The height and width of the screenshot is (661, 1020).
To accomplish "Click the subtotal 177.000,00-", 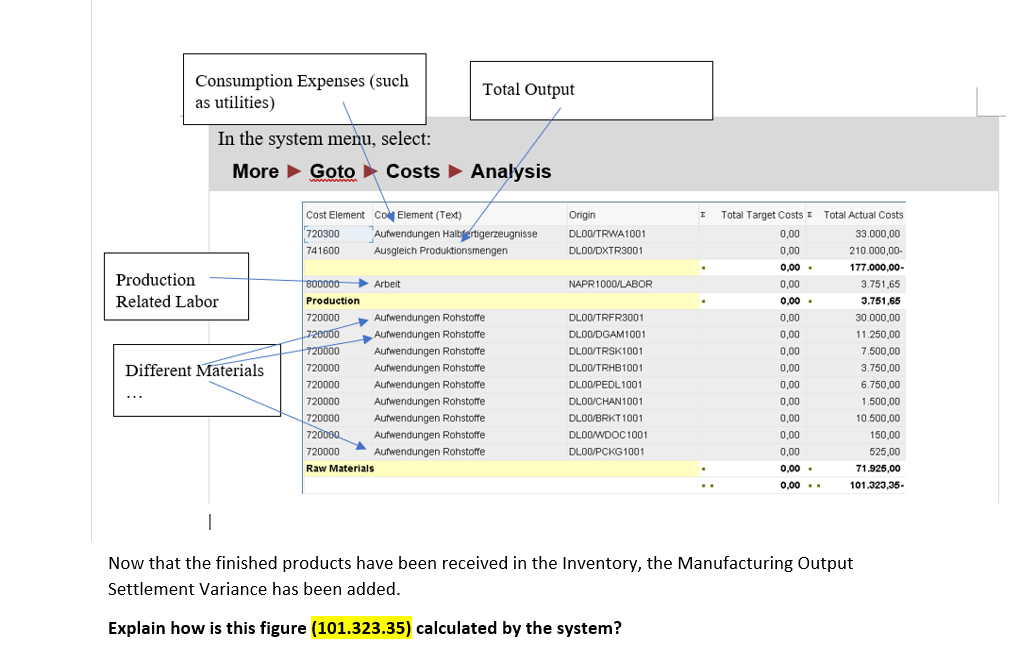I will 876,267.
